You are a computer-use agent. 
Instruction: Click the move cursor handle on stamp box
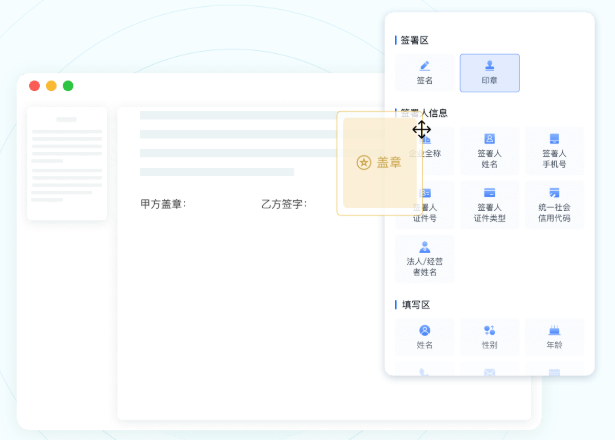(x=422, y=129)
